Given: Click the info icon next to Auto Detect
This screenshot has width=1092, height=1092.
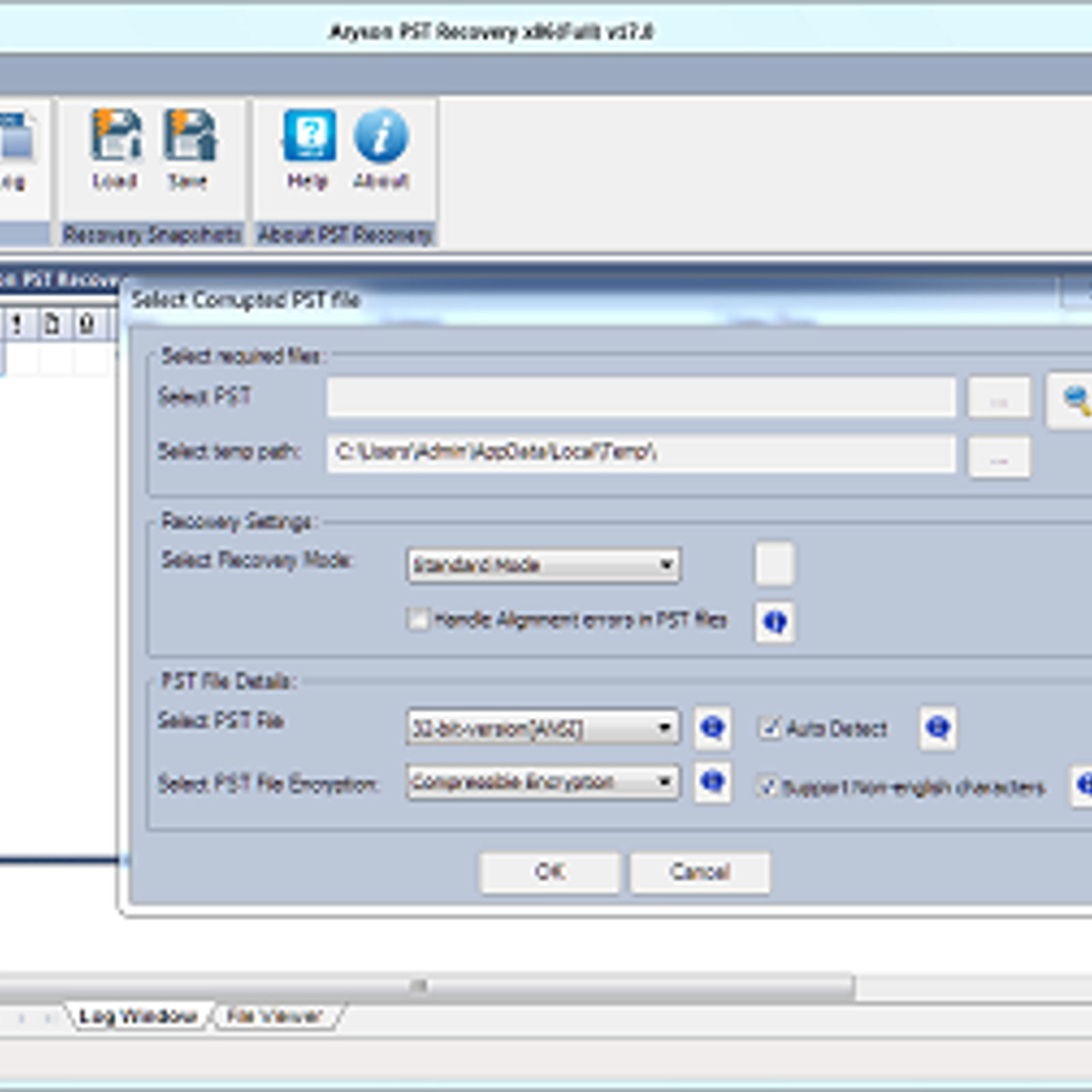Looking at the screenshot, I should (x=939, y=728).
